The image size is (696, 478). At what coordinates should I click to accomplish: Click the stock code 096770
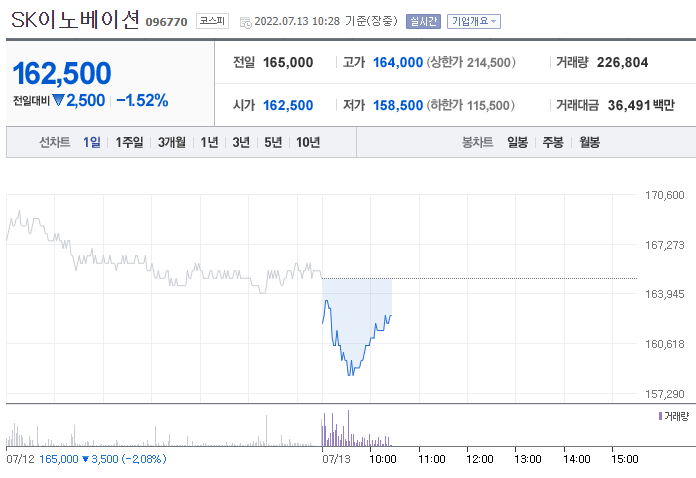coord(166,22)
